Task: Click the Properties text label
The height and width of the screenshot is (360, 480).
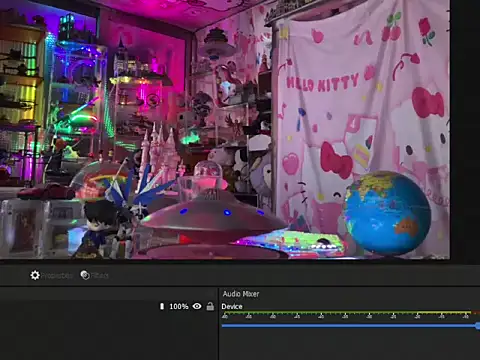Action: pos(57,276)
